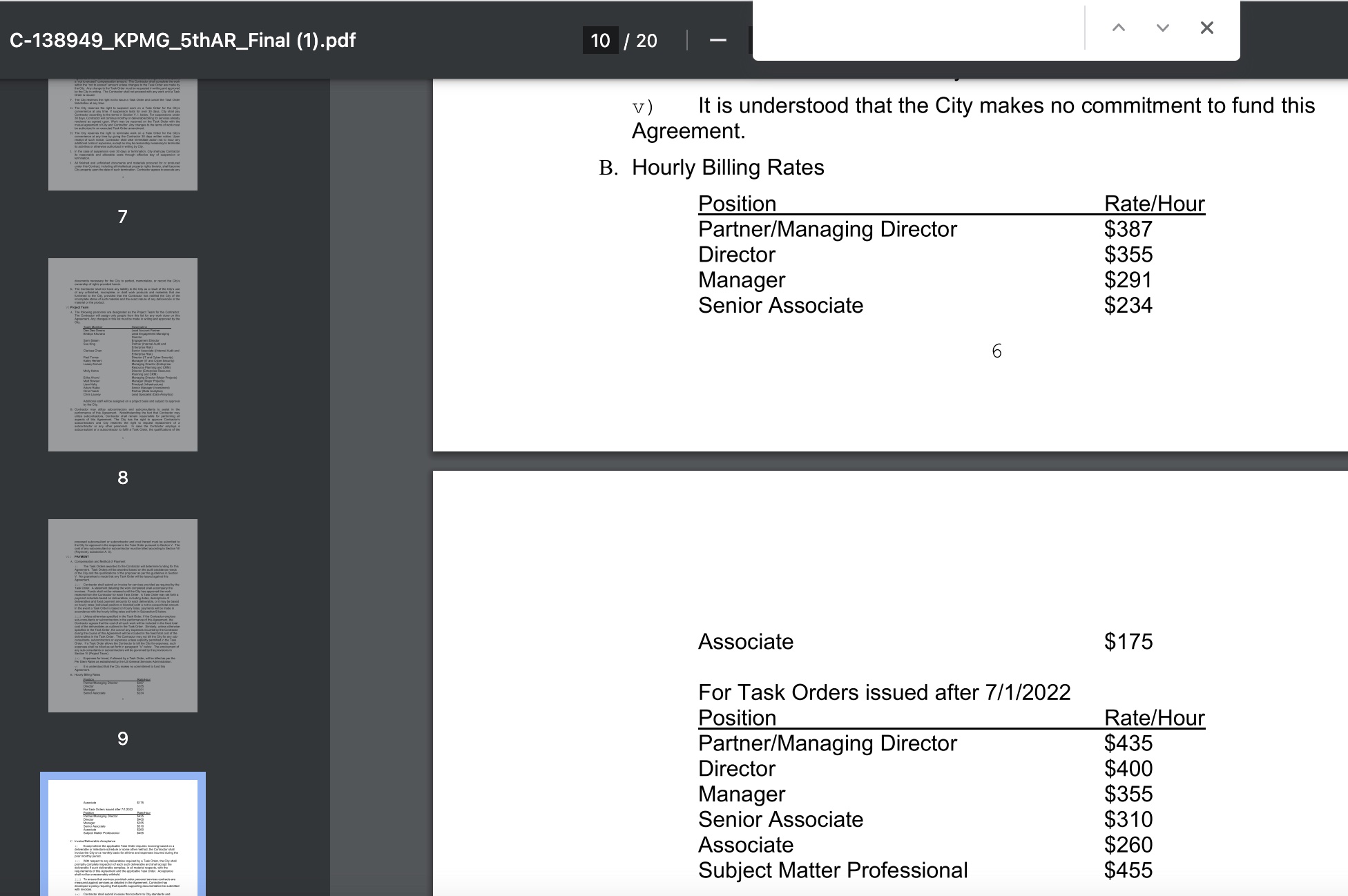Open page 7 thumbnail in sidebar
This screenshot has height=896, width=1348.
[x=123, y=134]
